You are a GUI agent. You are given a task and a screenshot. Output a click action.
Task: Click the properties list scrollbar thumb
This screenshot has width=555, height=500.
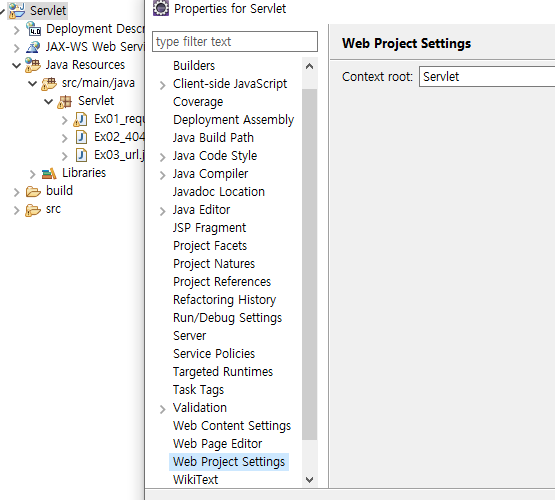[309, 264]
